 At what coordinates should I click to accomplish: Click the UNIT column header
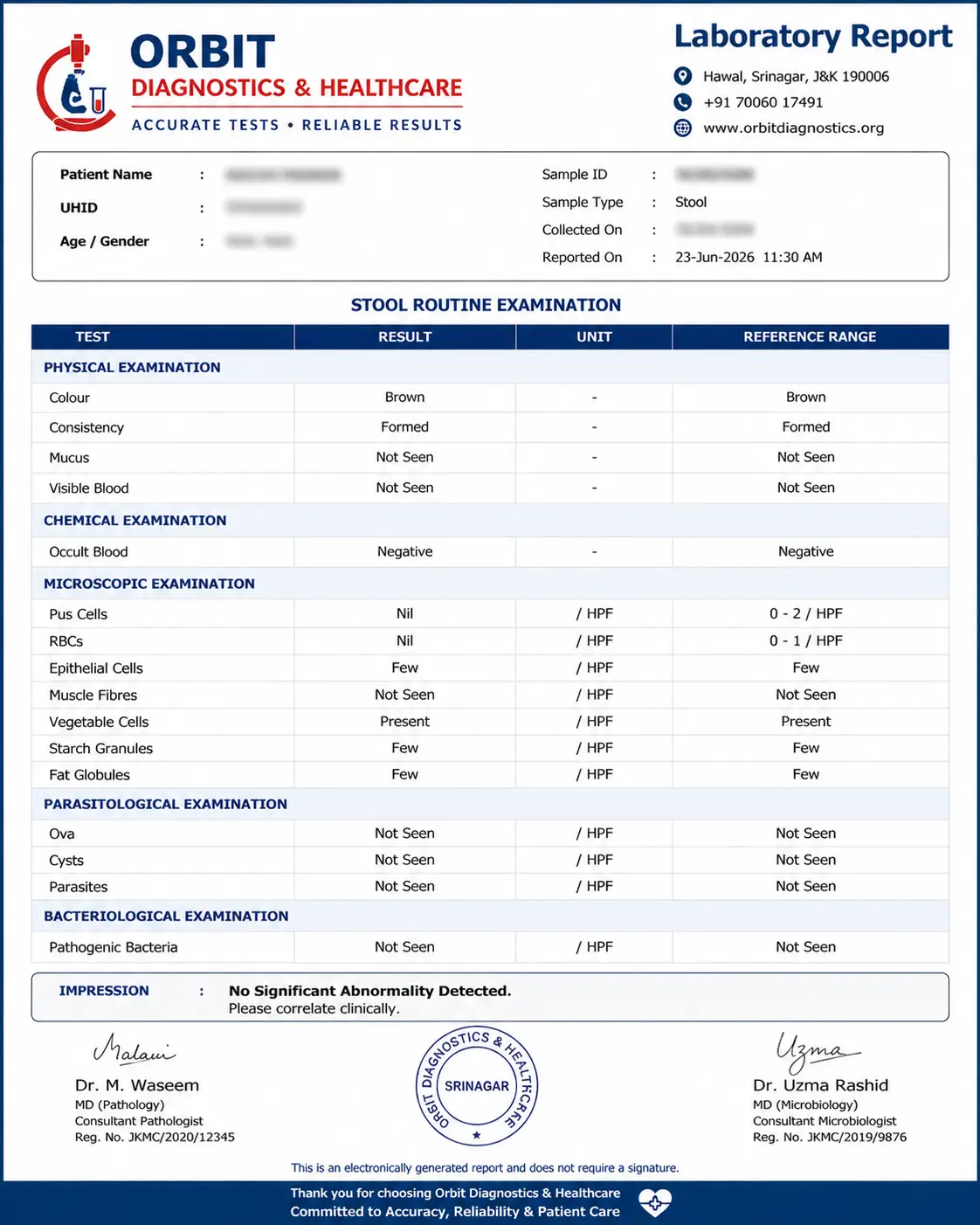pos(594,336)
